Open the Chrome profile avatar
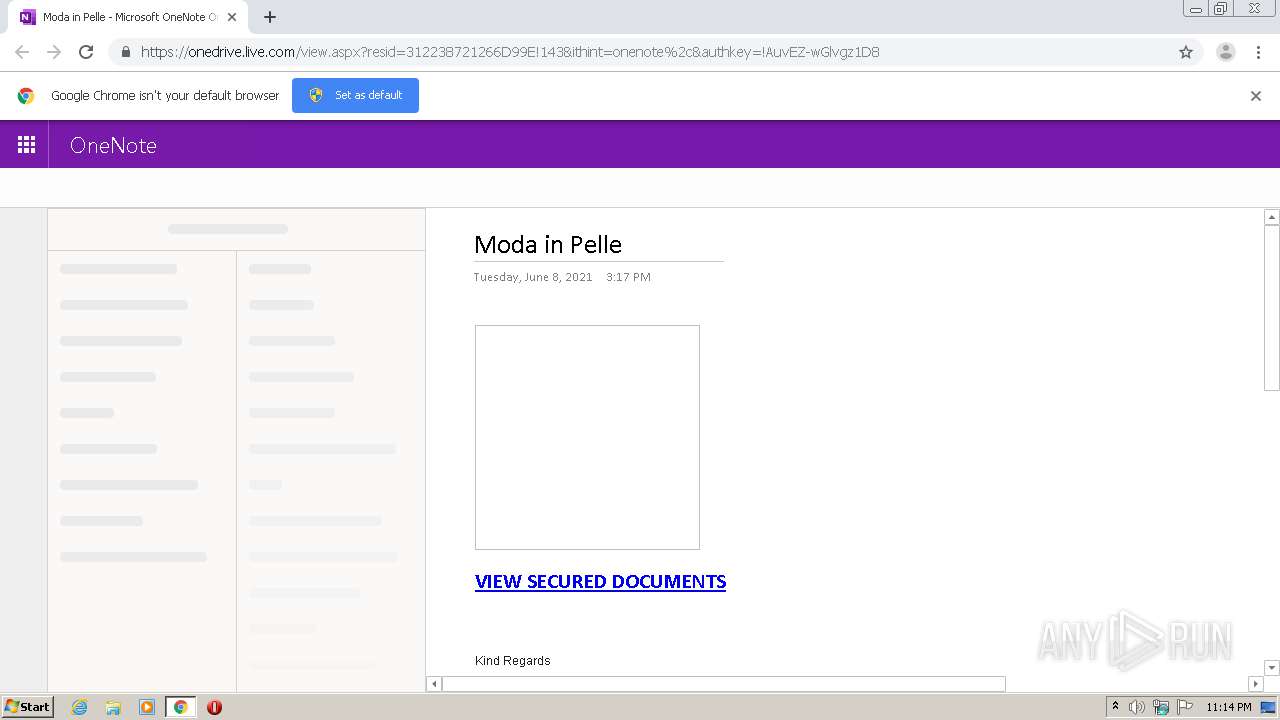This screenshot has height=720, width=1280. 1225,52
